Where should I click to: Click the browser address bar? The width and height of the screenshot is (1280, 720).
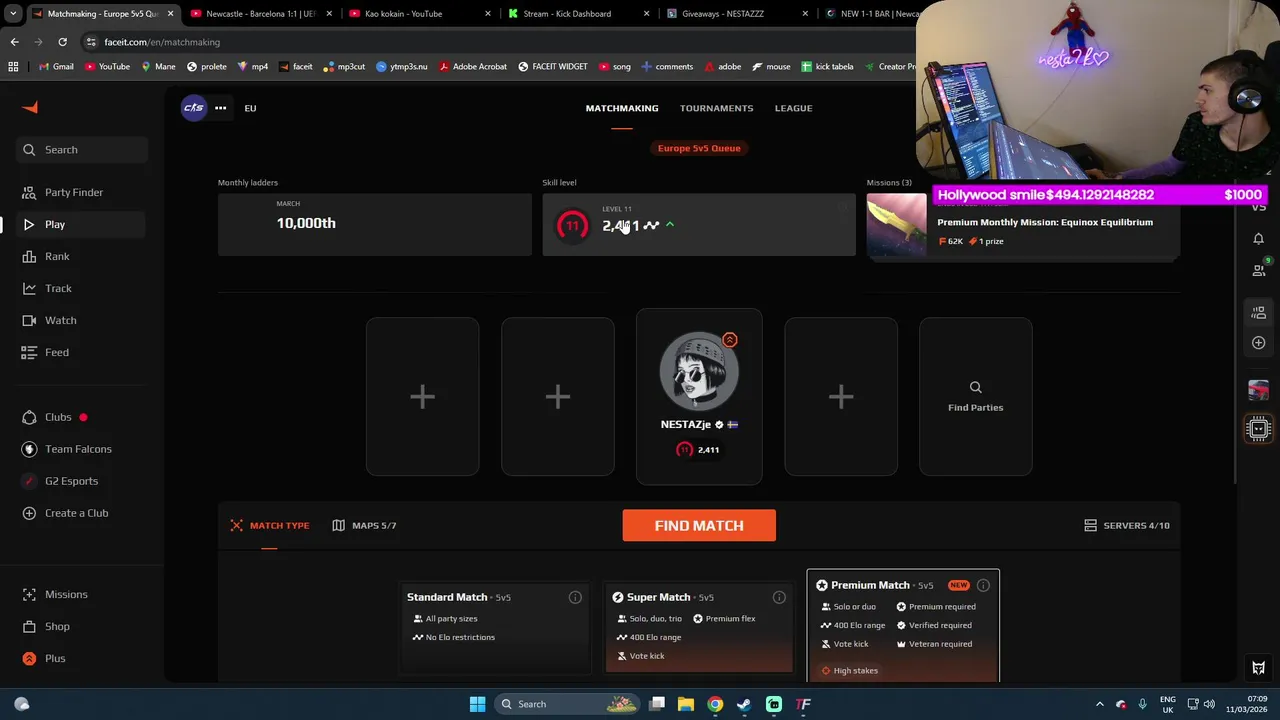click(500, 42)
